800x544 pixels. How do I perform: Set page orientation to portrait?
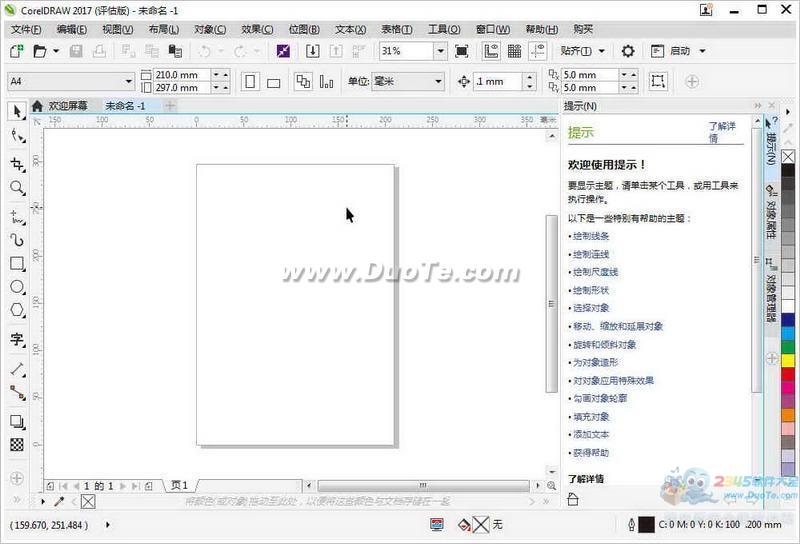coord(250,82)
